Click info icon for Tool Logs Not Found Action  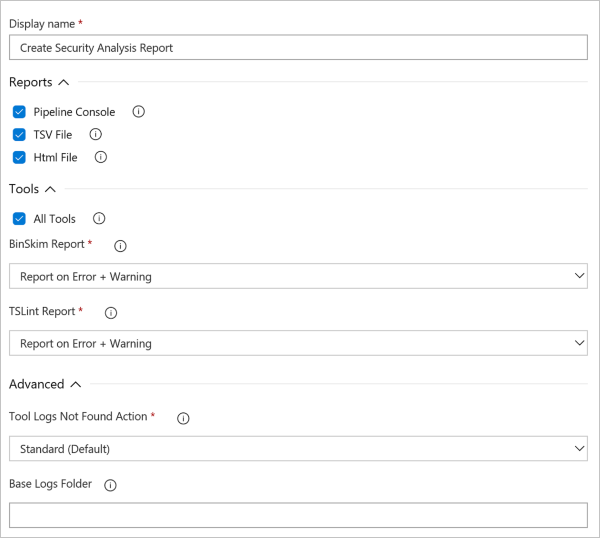click(x=183, y=417)
